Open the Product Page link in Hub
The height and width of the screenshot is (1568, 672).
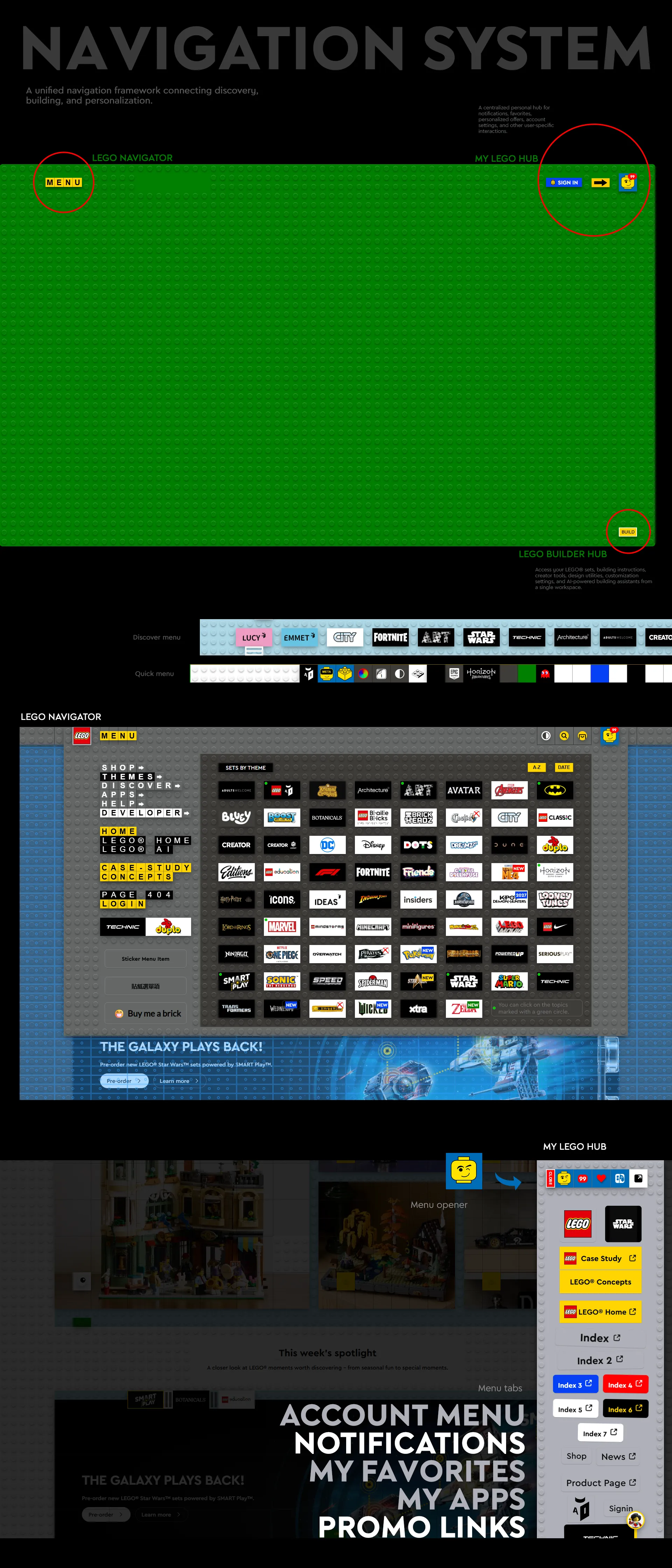(x=601, y=1483)
